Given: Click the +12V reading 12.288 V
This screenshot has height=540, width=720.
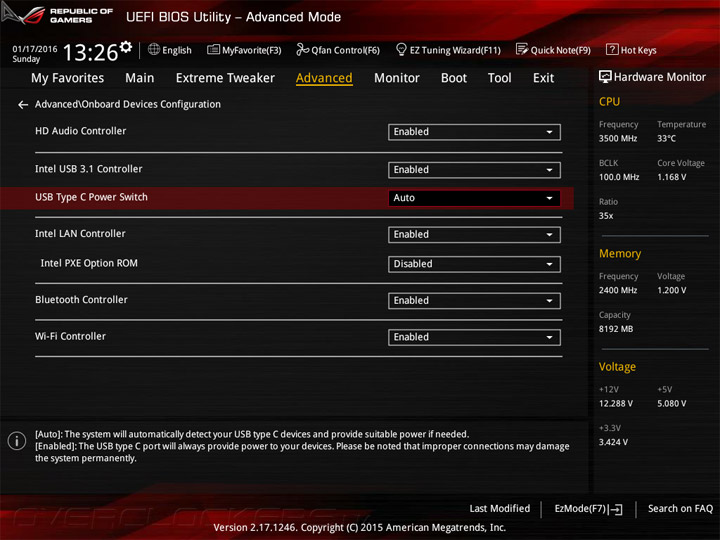Looking at the screenshot, I should pos(616,404).
